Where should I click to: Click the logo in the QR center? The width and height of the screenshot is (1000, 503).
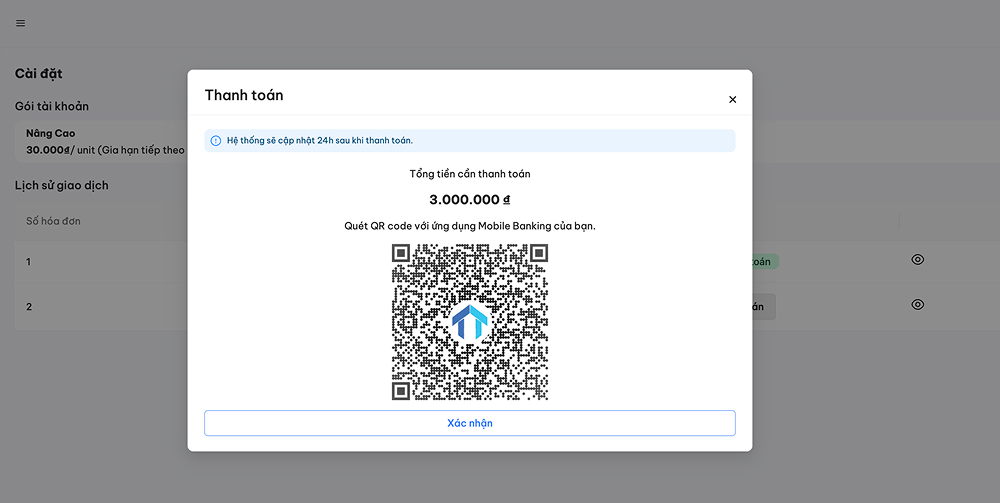469,322
